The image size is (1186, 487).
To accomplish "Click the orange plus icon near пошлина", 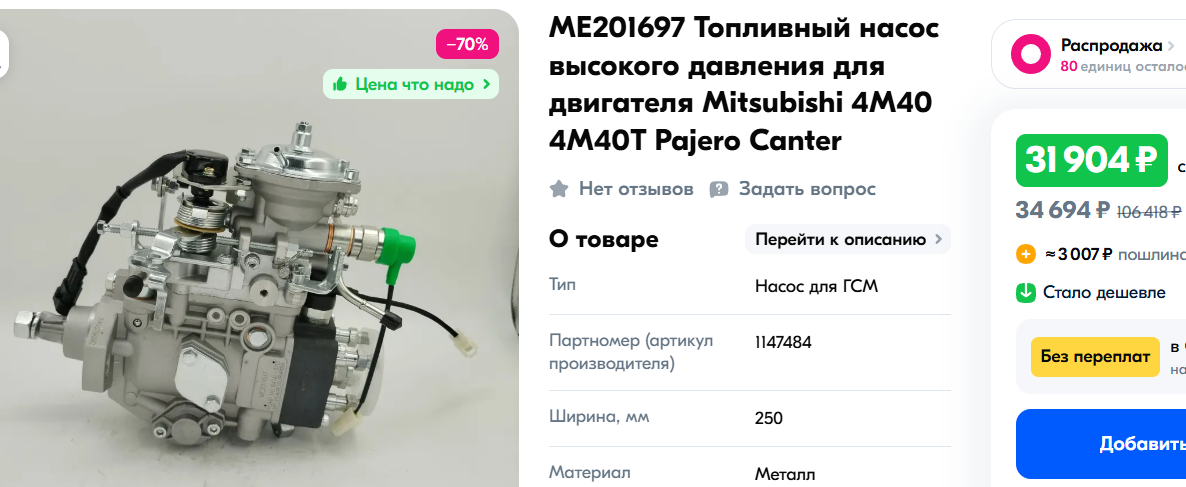I will (1025, 254).
